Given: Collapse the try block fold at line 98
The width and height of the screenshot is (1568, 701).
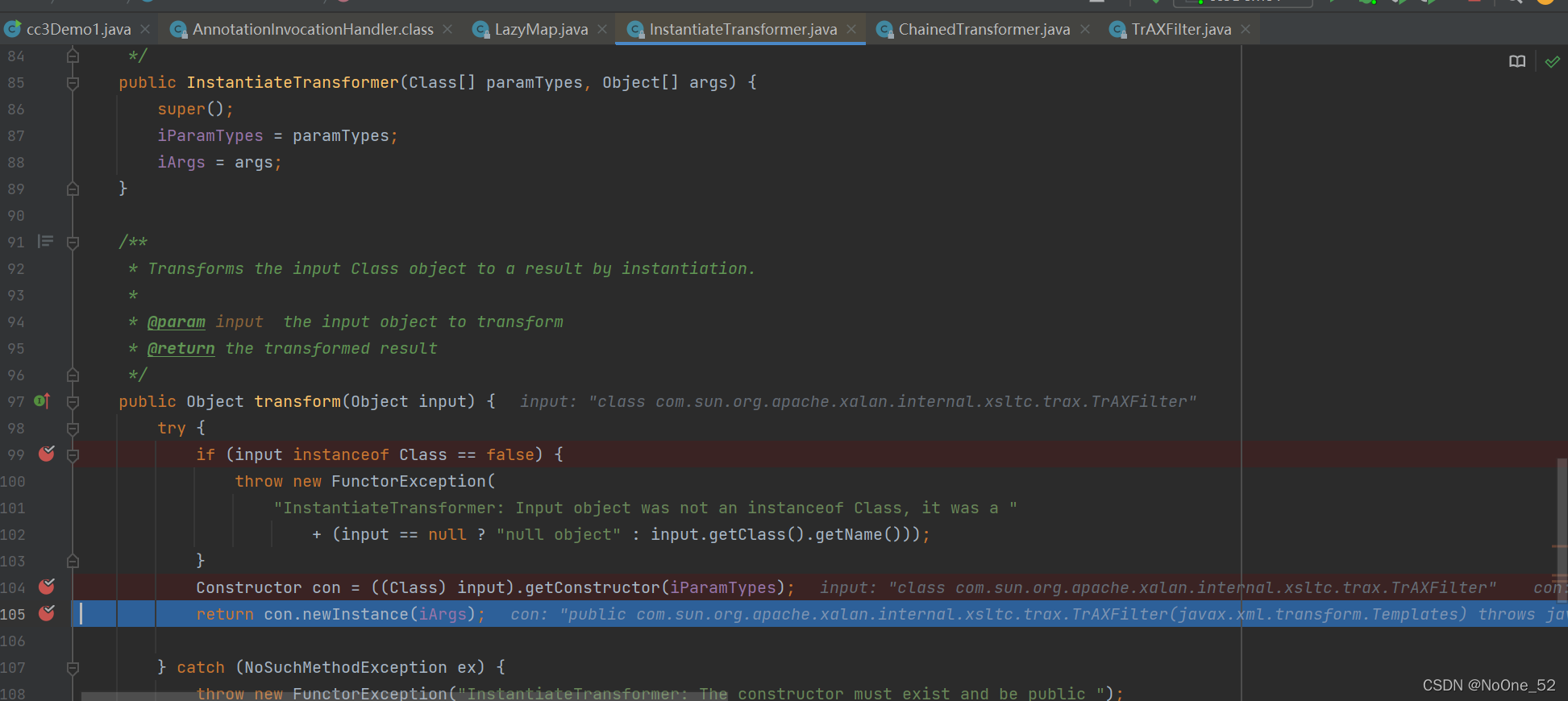Looking at the screenshot, I should click(x=73, y=428).
